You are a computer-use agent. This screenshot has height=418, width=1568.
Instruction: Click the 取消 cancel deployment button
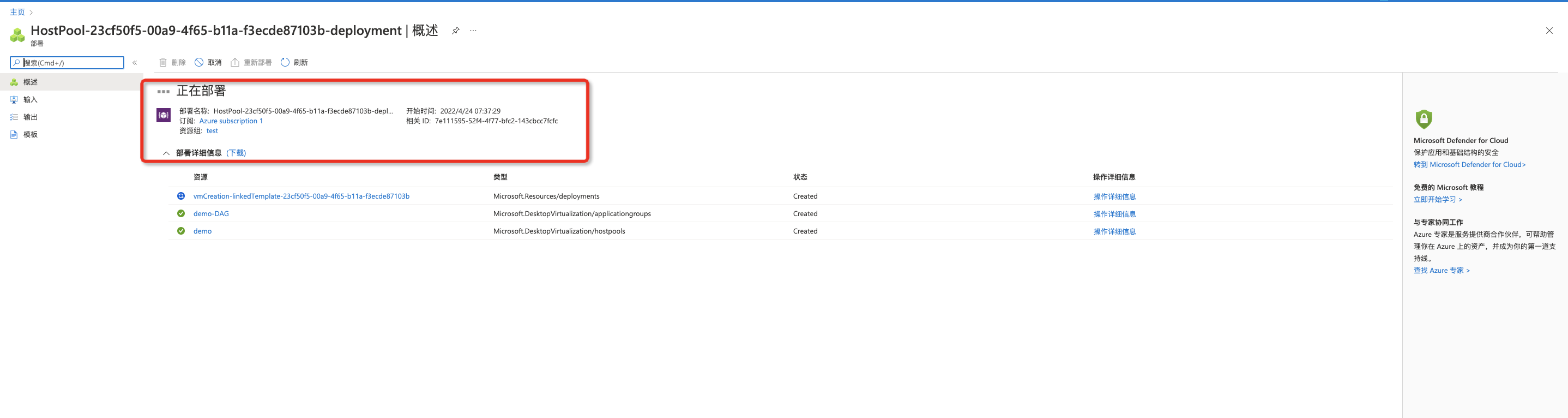coord(208,62)
